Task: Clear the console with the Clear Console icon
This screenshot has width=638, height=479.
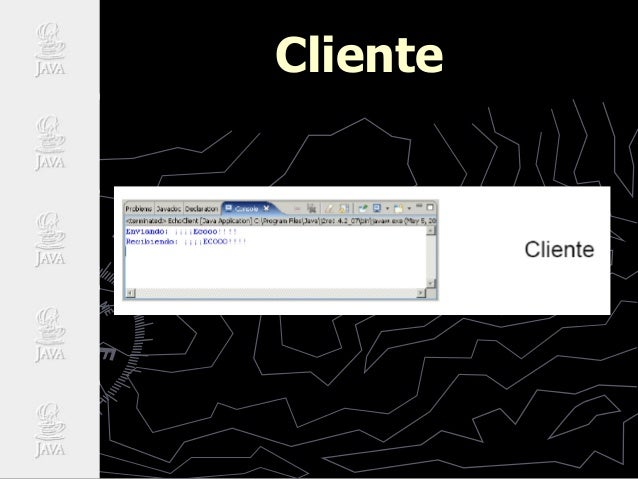Action: coord(329,208)
